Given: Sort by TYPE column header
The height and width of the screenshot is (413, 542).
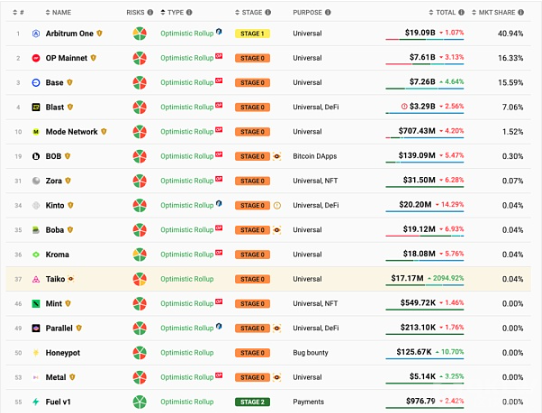Looking at the screenshot, I should point(172,12).
